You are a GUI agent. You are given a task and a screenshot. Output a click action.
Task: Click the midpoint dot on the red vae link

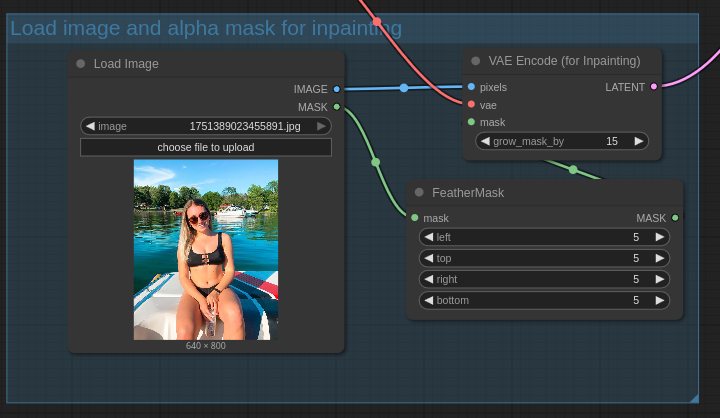377,22
